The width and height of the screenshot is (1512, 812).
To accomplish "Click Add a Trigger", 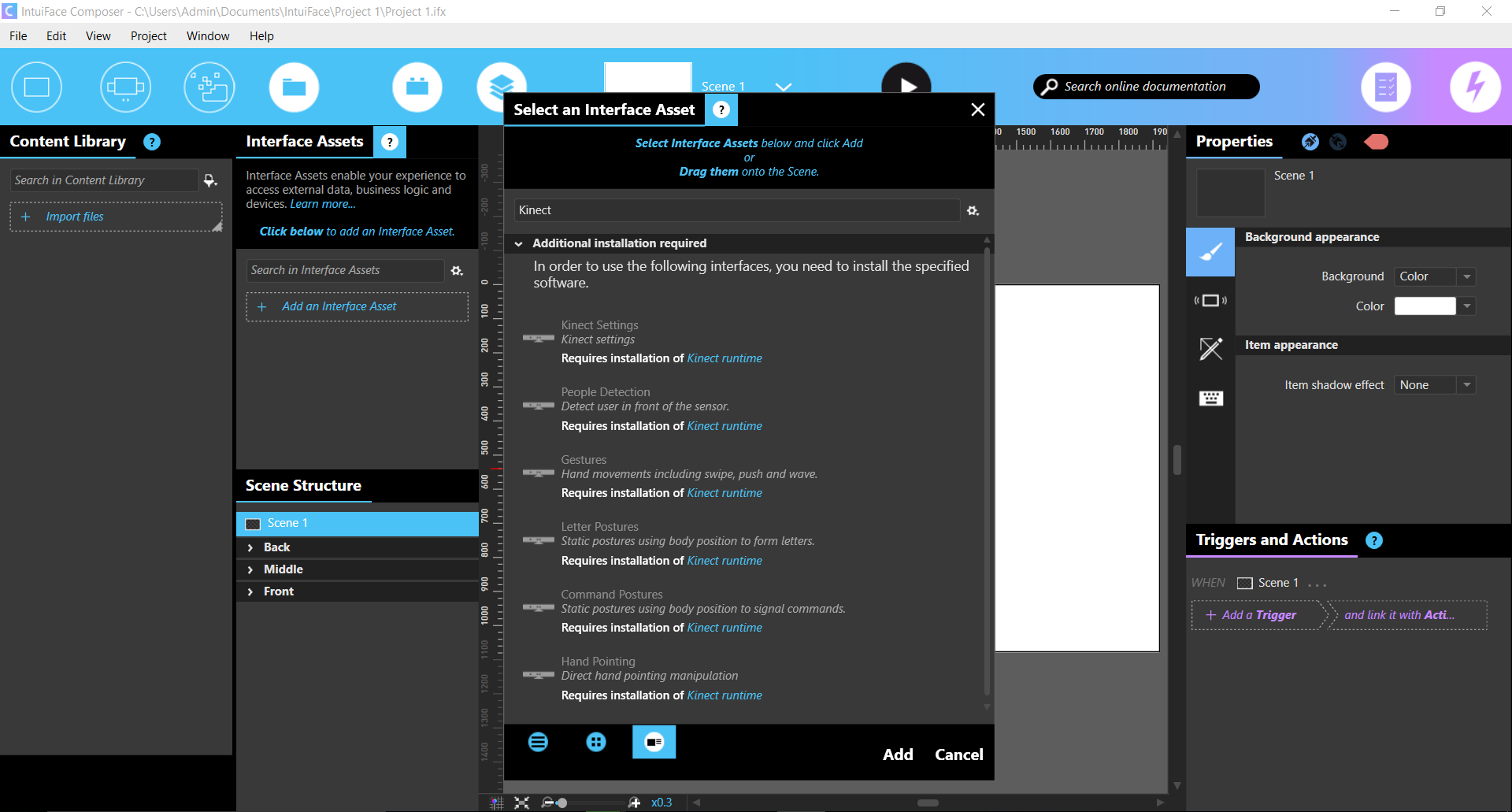I will [1258, 615].
